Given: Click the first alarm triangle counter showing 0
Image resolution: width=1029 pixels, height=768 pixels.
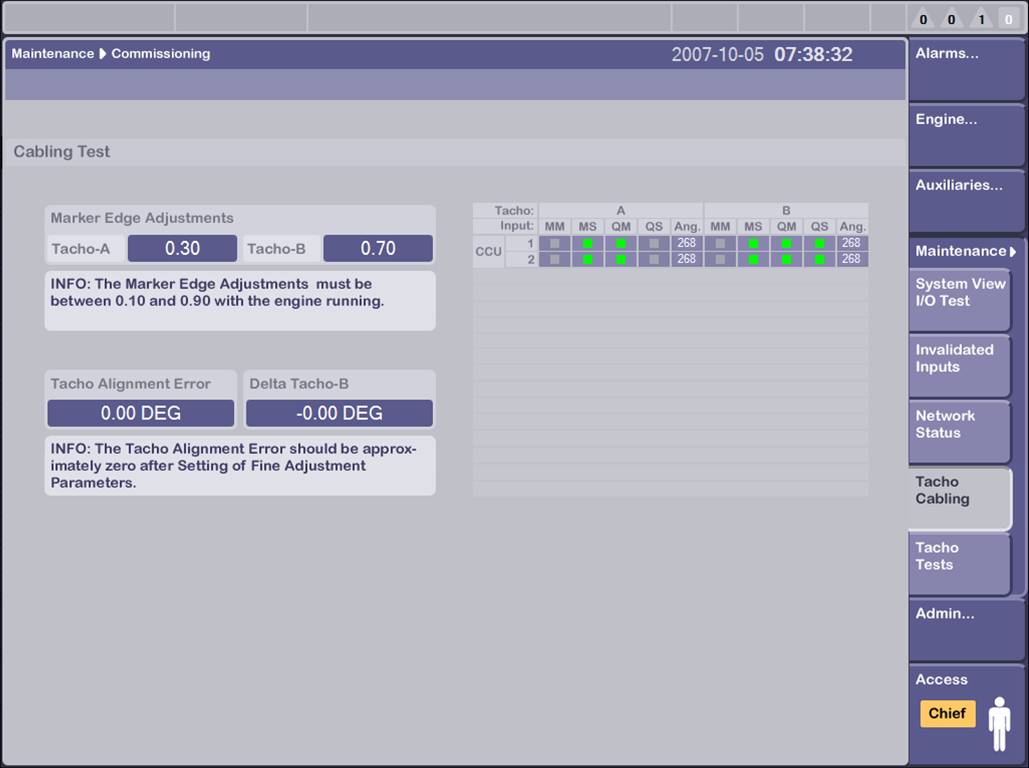Looking at the screenshot, I should (923, 19).
